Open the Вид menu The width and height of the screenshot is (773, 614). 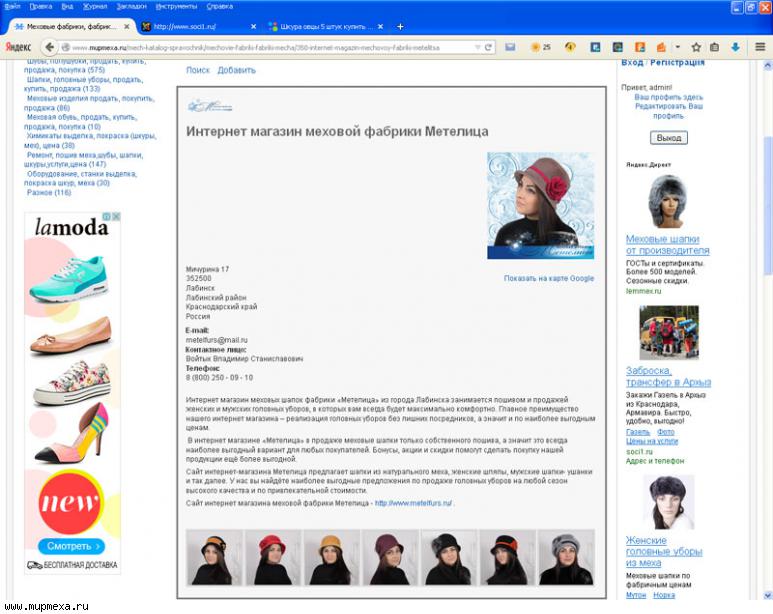click(x=67, y=6)
